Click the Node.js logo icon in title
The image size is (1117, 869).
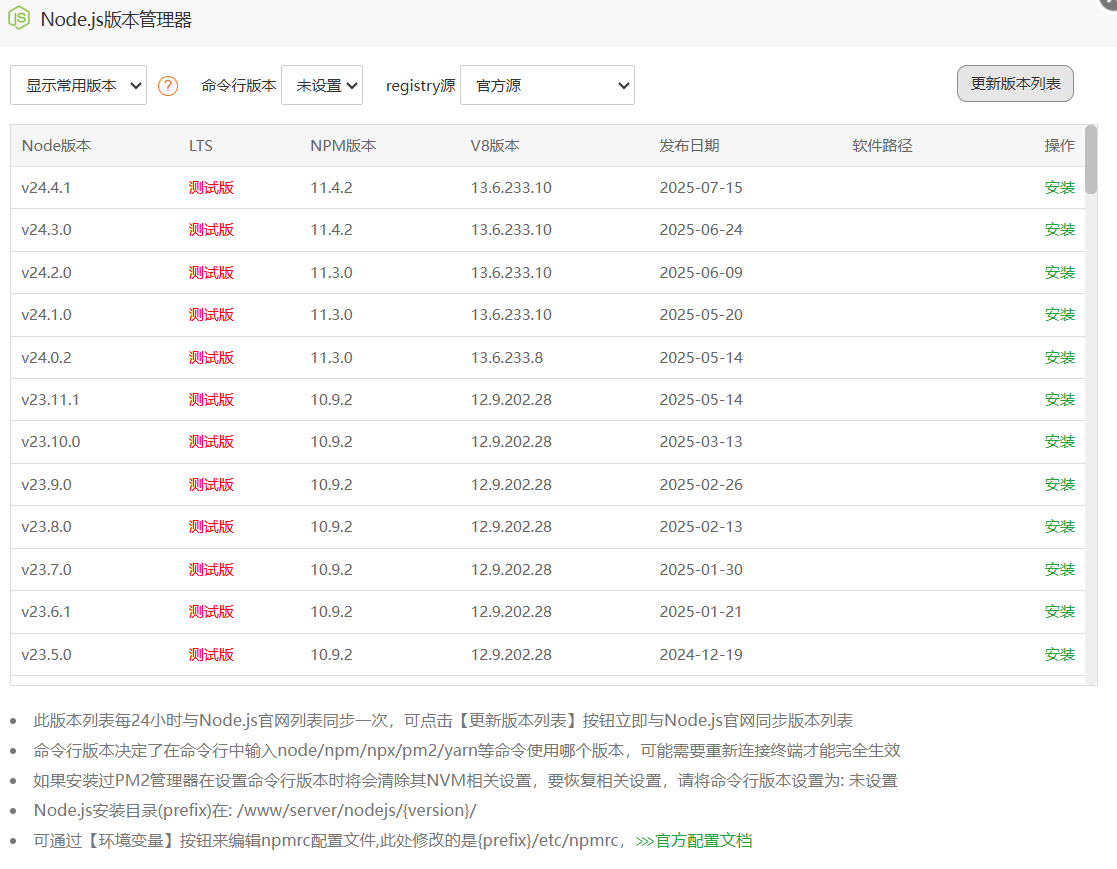[x=19, y=19]
